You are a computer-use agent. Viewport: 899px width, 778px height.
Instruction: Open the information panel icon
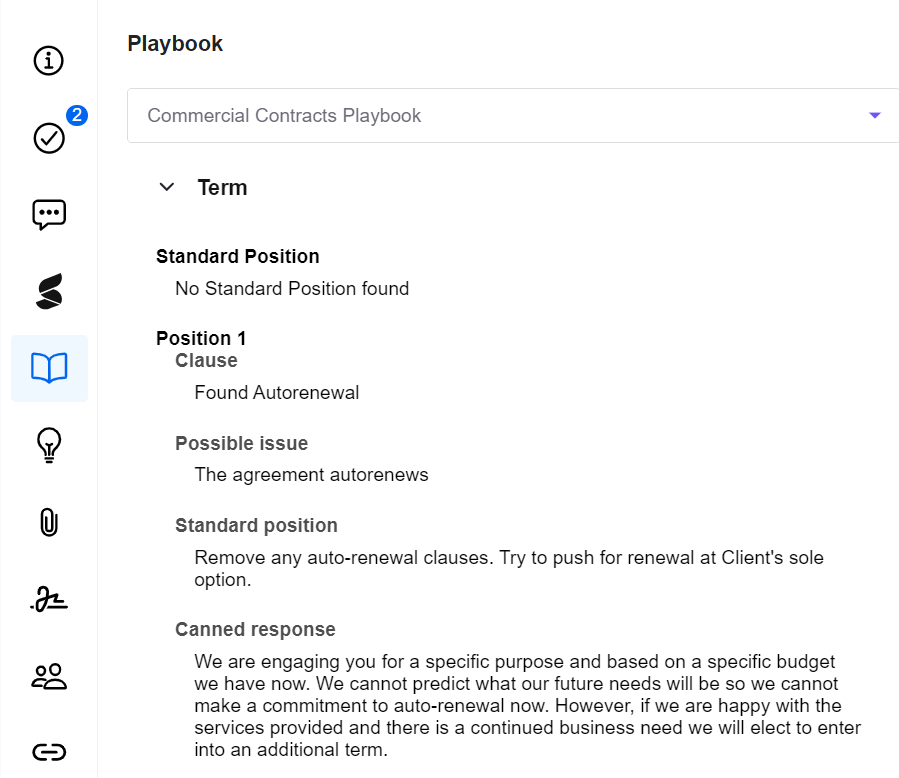[x=49, y=61]
